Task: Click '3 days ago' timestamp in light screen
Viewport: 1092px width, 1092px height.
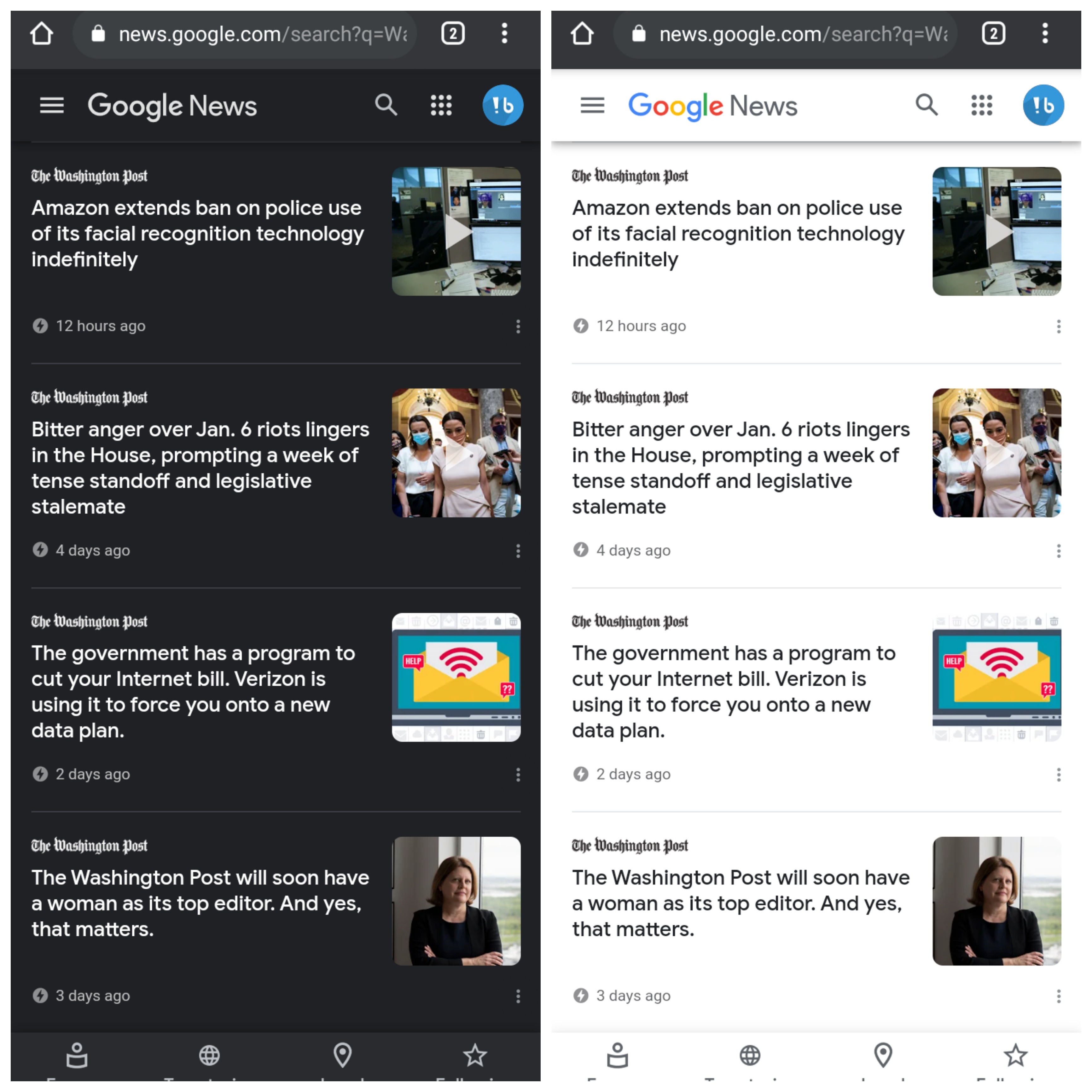Action: 634,996
